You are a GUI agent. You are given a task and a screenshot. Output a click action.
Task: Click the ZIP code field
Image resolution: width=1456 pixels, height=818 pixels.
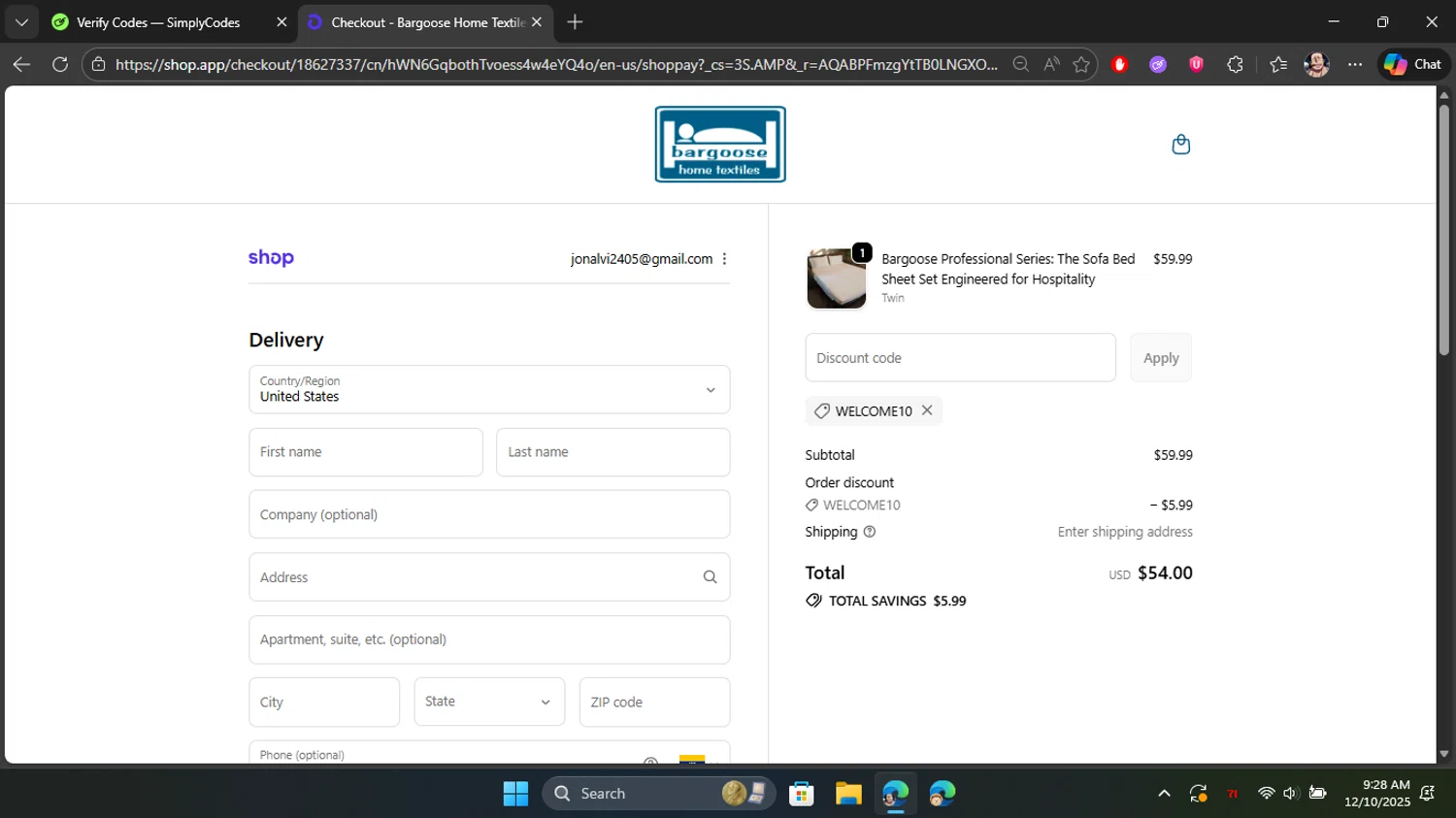pyautogui.click(x=654, y=702)
